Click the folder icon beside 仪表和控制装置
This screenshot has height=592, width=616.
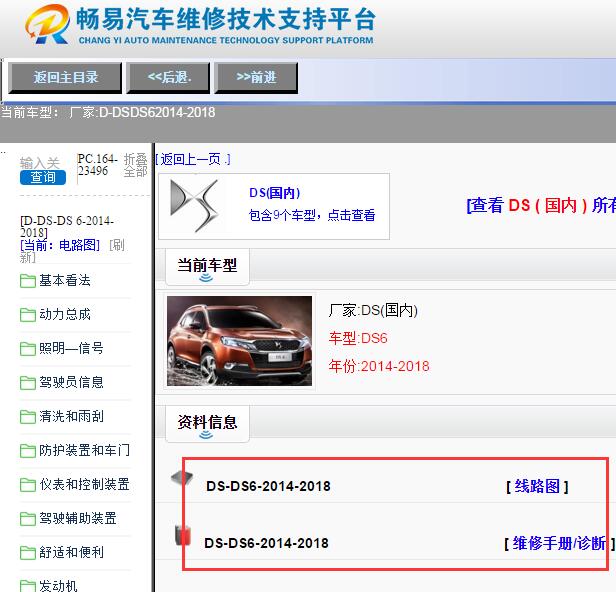[x=28, y=485]
